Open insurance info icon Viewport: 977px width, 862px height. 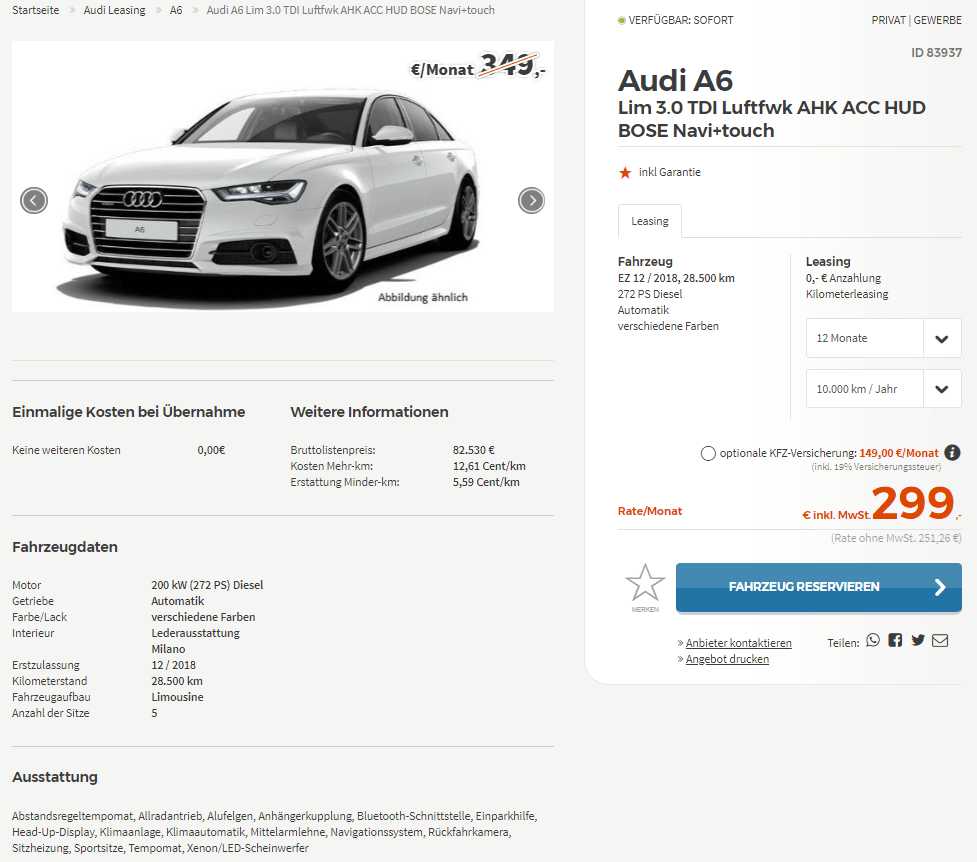952,453
